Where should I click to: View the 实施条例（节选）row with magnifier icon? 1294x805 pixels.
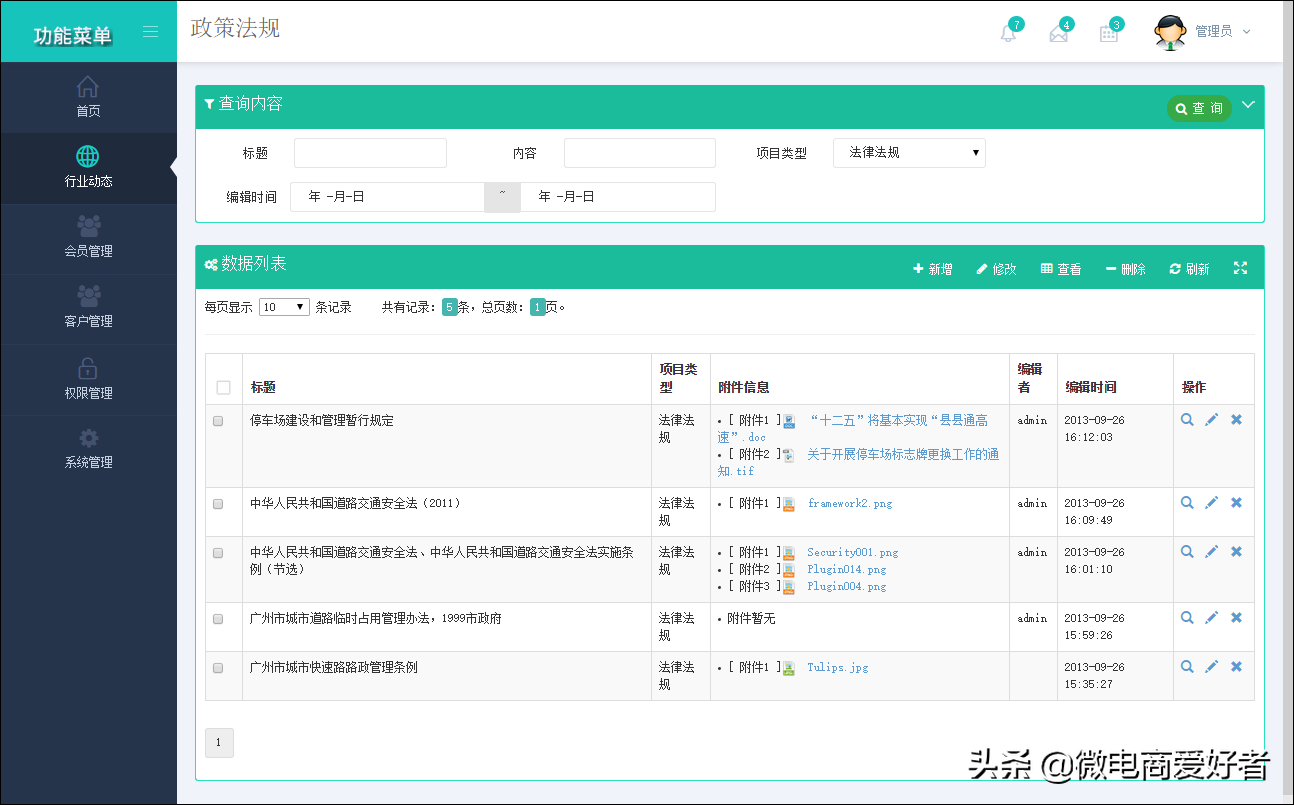coord(1187,552)
